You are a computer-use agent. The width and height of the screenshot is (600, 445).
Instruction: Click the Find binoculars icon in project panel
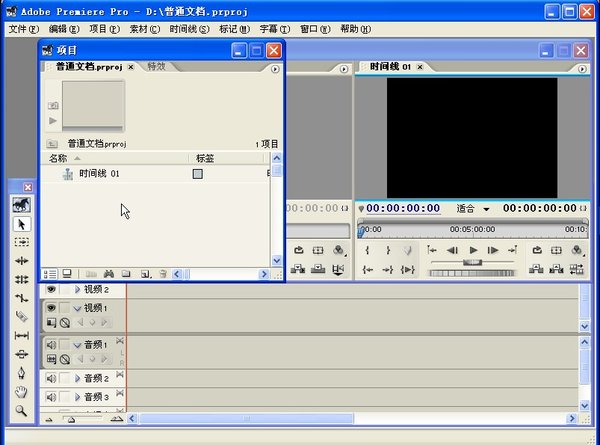coord(109,274)
